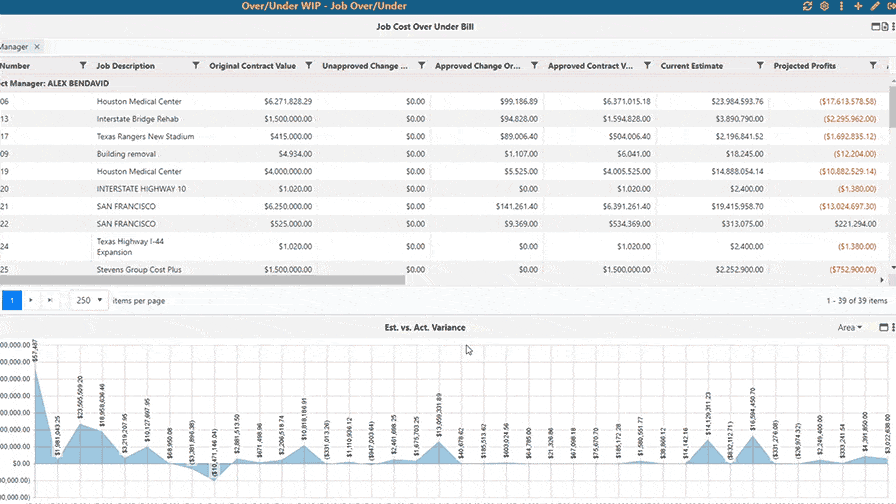This screenshot has width=896, height=504.
Task: Sort by Unapproved Change header
Action: coord(365,66)
